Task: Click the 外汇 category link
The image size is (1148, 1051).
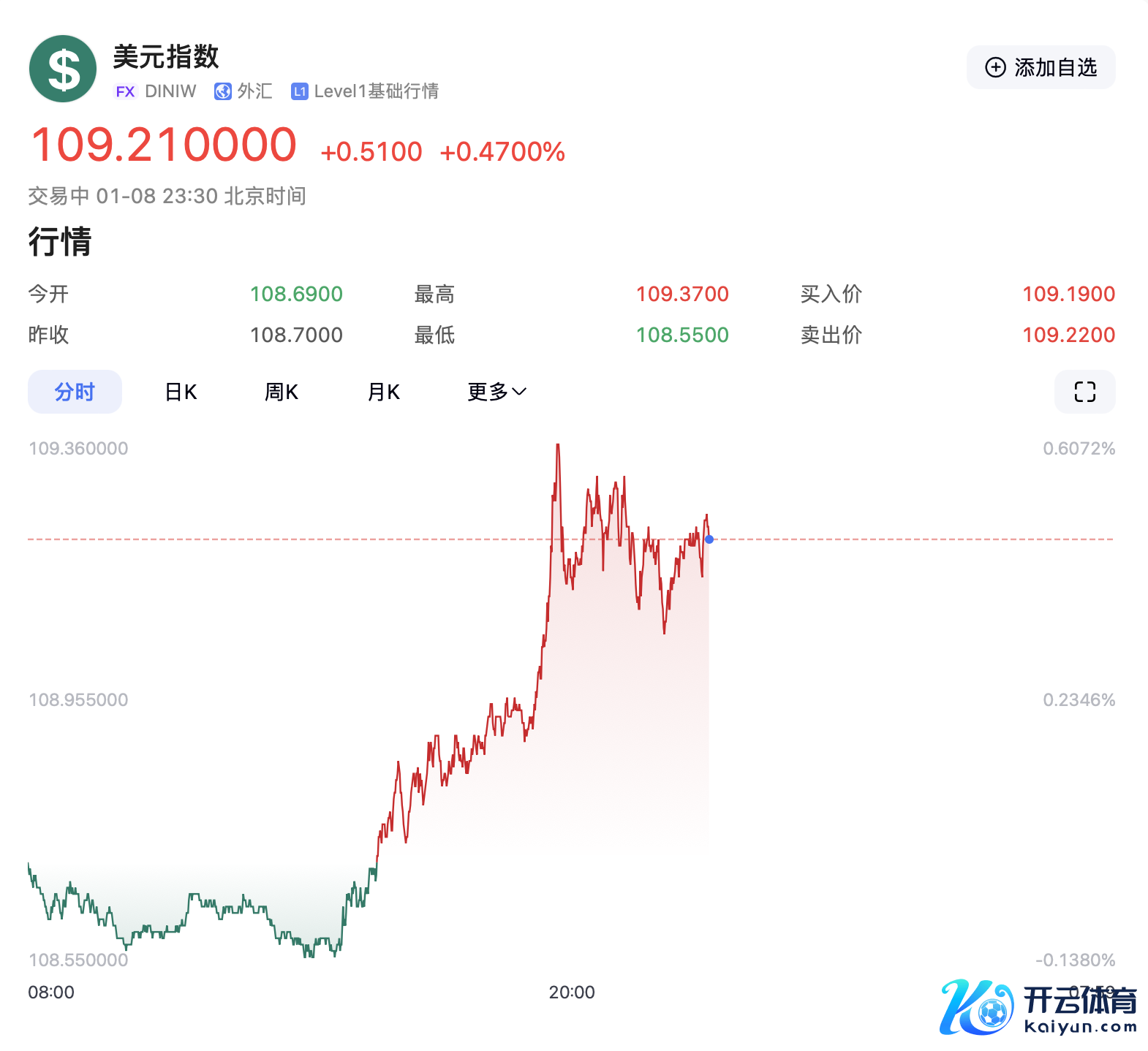Action: point(254,91)
